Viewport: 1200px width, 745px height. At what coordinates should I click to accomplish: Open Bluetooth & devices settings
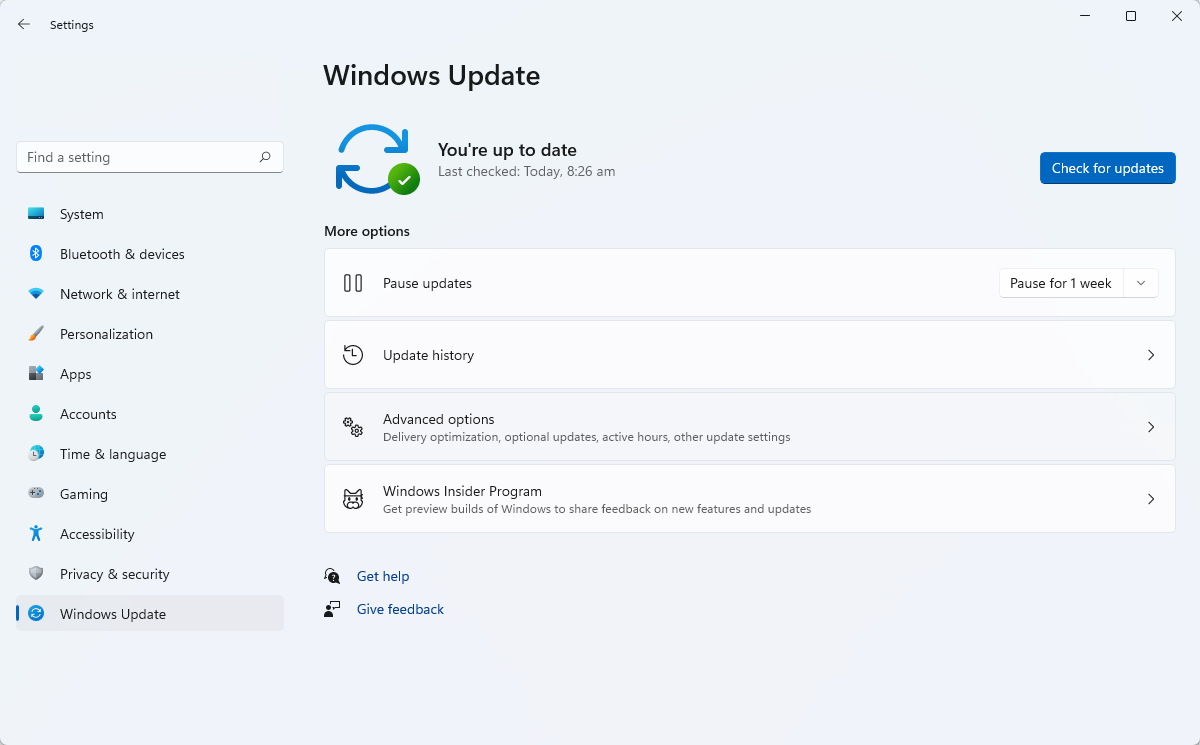click(150, 254)
